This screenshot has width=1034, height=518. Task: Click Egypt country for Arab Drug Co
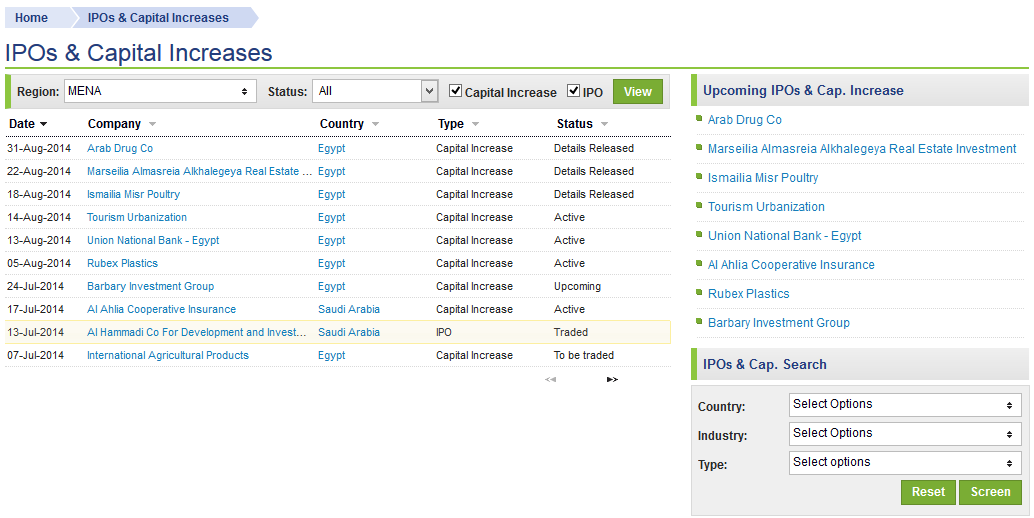(x=332, y=148)
